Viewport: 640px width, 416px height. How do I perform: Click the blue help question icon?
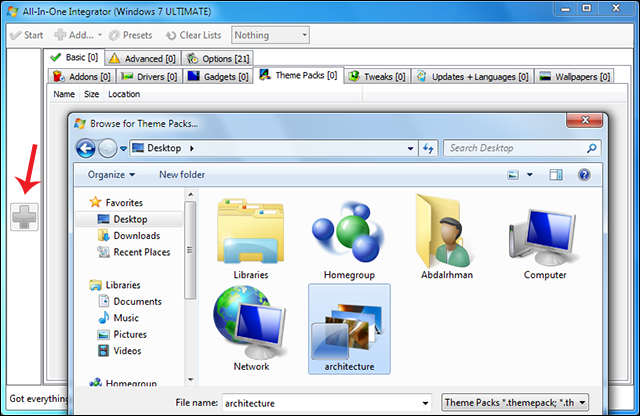(584, 175)
